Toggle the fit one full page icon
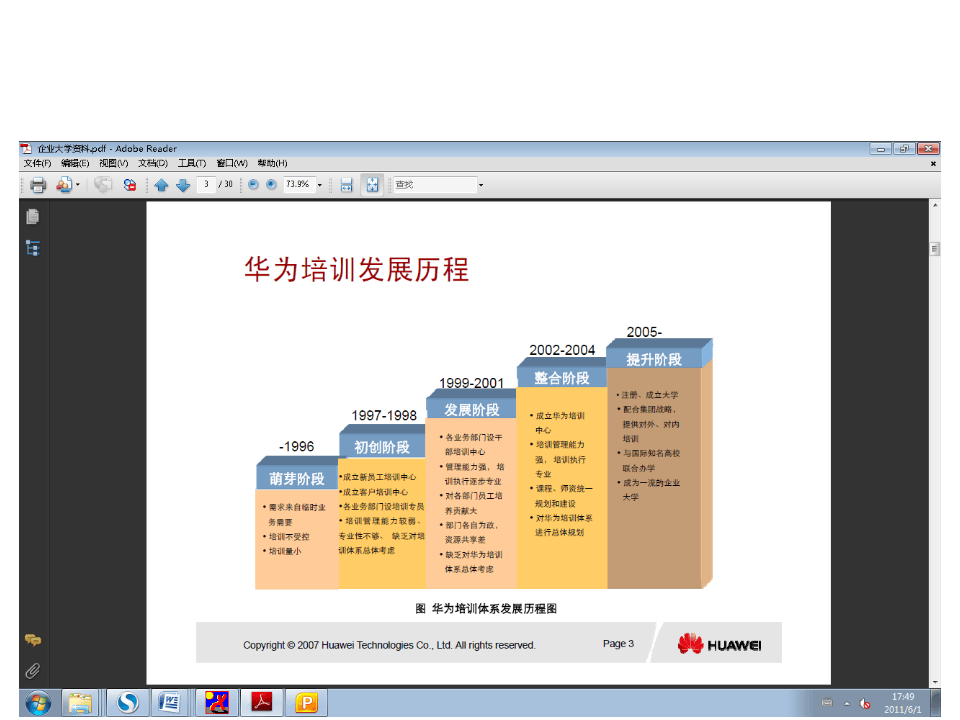960x720 pixels. coord(372,184)
